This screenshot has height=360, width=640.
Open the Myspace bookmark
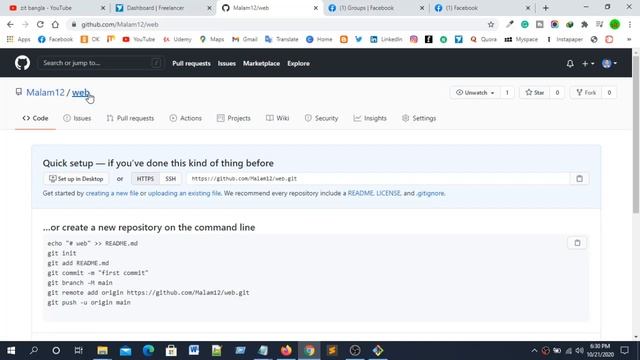point(520,39)
